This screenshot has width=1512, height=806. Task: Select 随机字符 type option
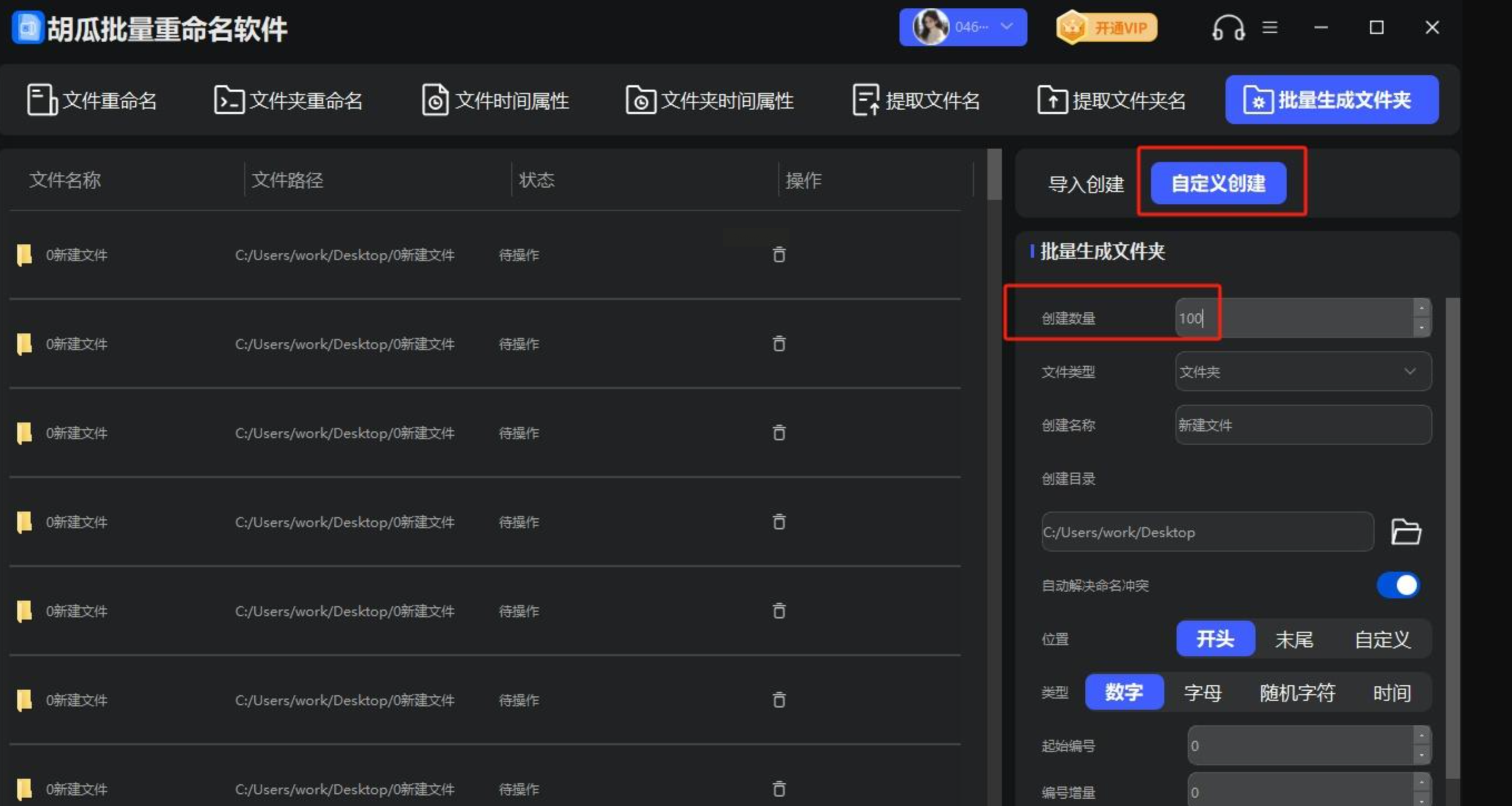point(1297,692)
